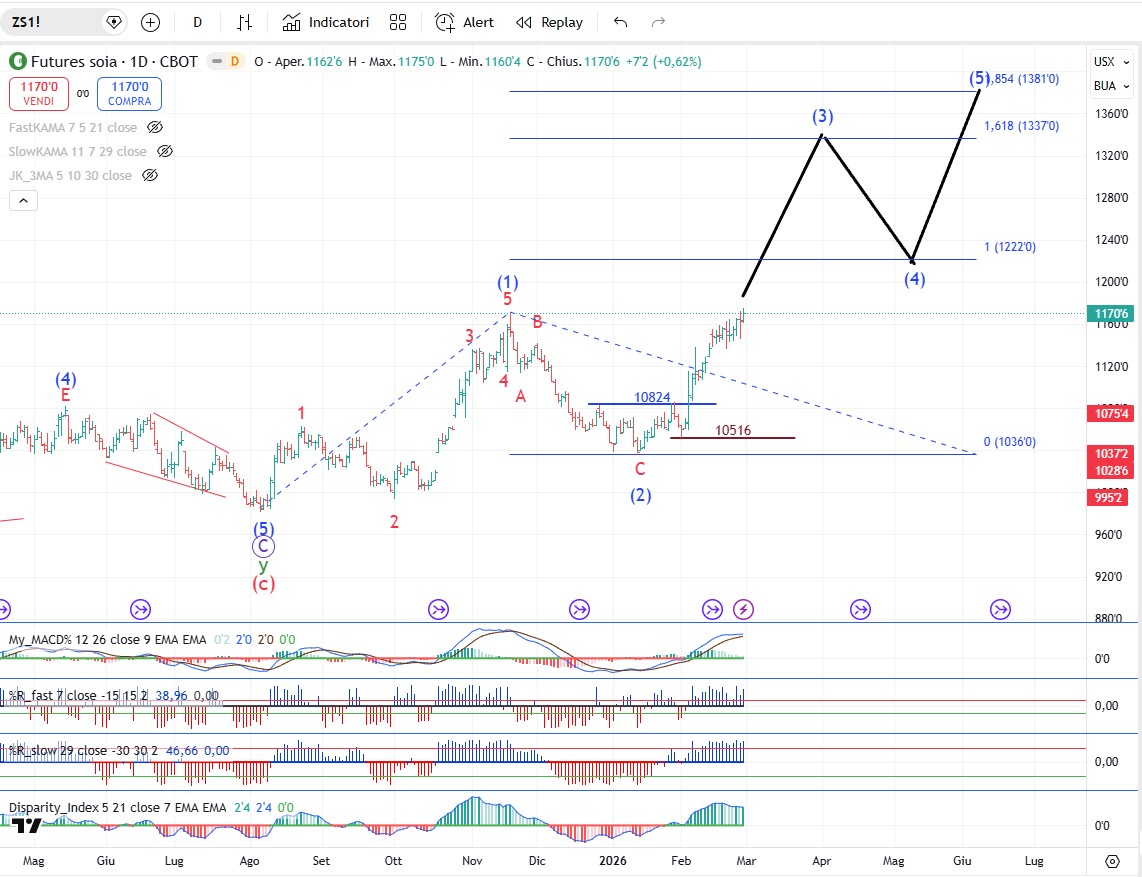Create an Alert from the toolbar
Image resolution: width=1142 pixels, height=877 pixels.
tap(465, 22)
